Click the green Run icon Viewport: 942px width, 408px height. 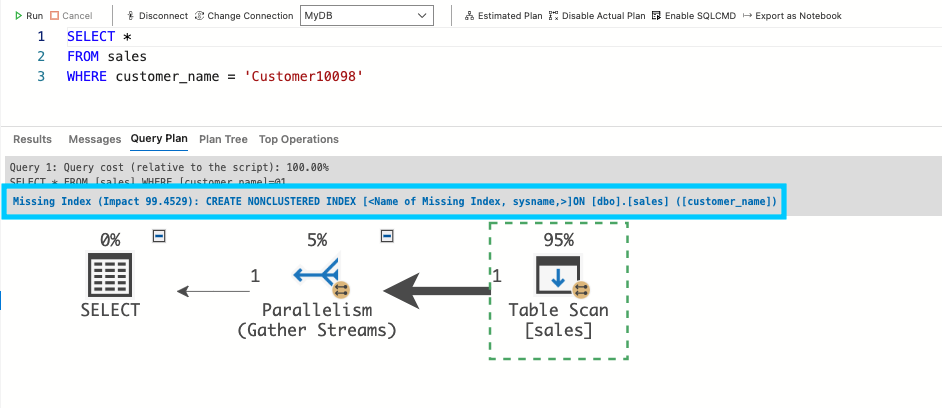(x=19, y=16)
